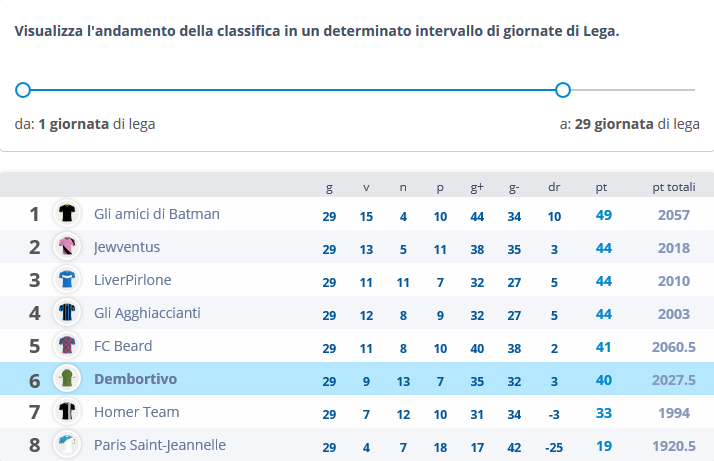Open the Jewventus team link
Image resolution: width=714 pixels, height=461 pixels.
click(x=127, y=247)
